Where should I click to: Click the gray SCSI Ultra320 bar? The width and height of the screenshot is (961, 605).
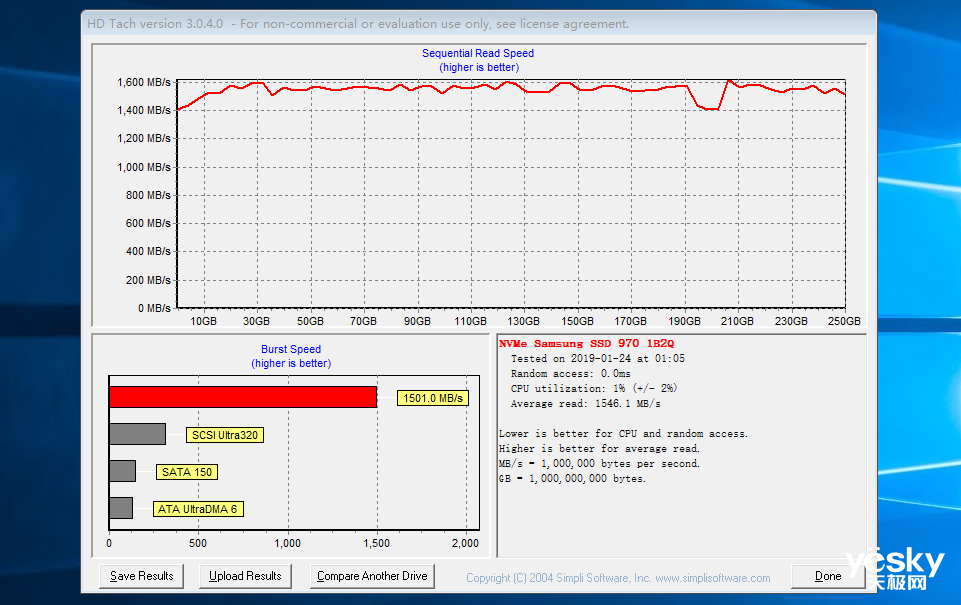click(x=137, y=434)
